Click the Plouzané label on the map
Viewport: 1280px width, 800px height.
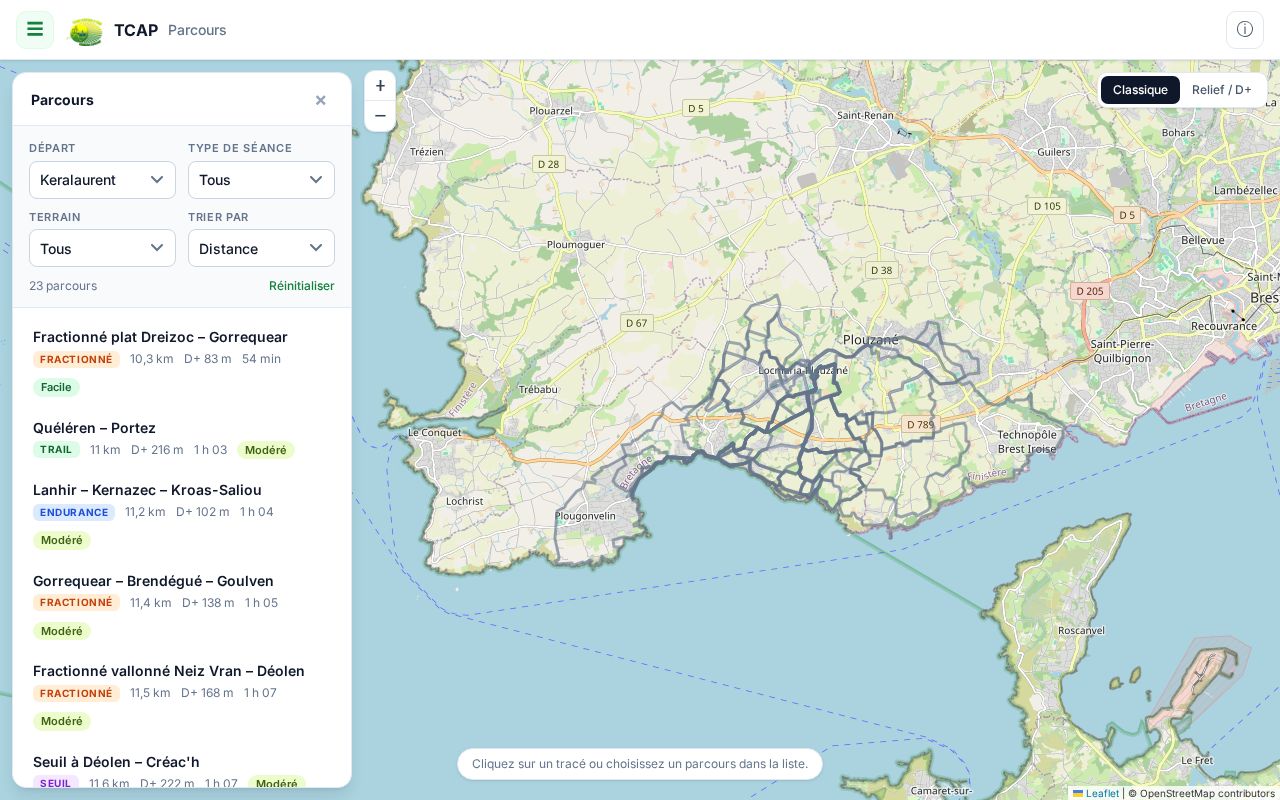871,339
